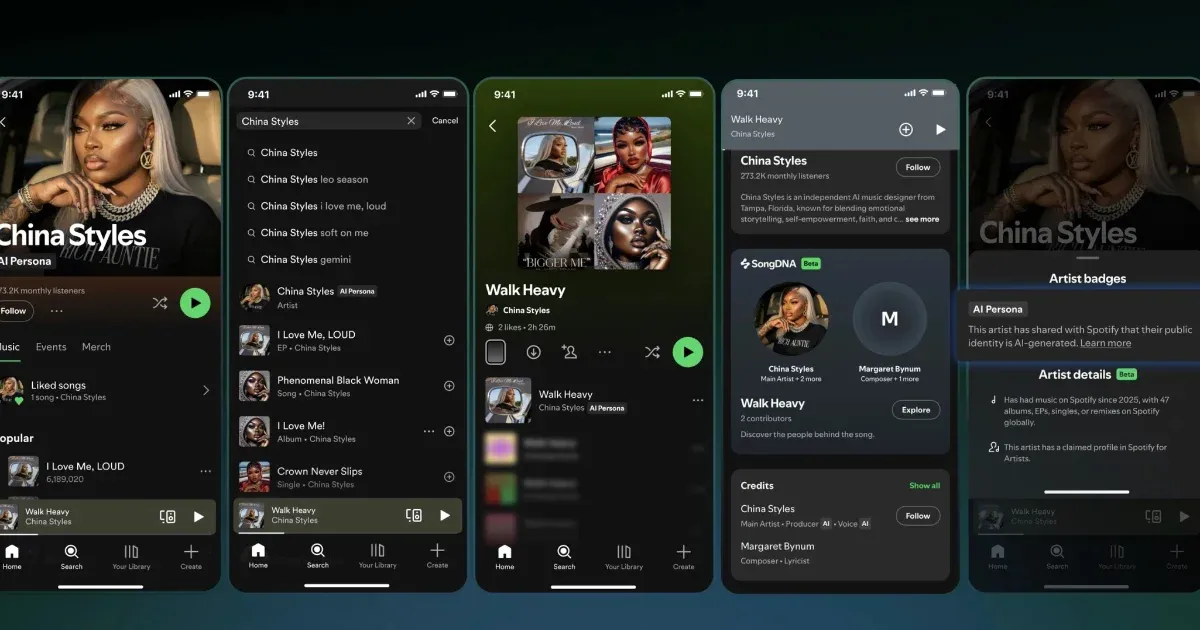Open Your Library on artist page phone
The height and width of the screenshot is (630, 1200).
coord(131,556)
